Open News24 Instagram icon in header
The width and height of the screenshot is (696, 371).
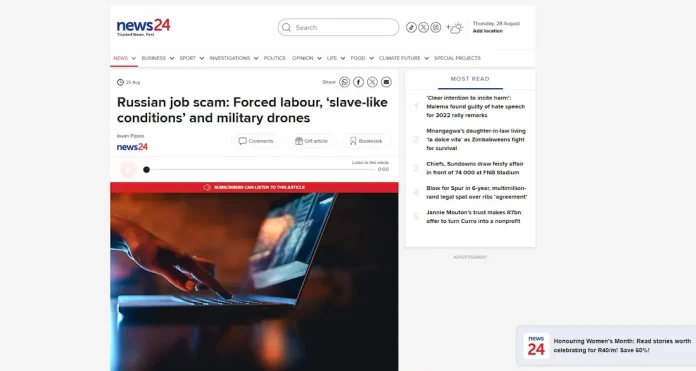[436, 28]
